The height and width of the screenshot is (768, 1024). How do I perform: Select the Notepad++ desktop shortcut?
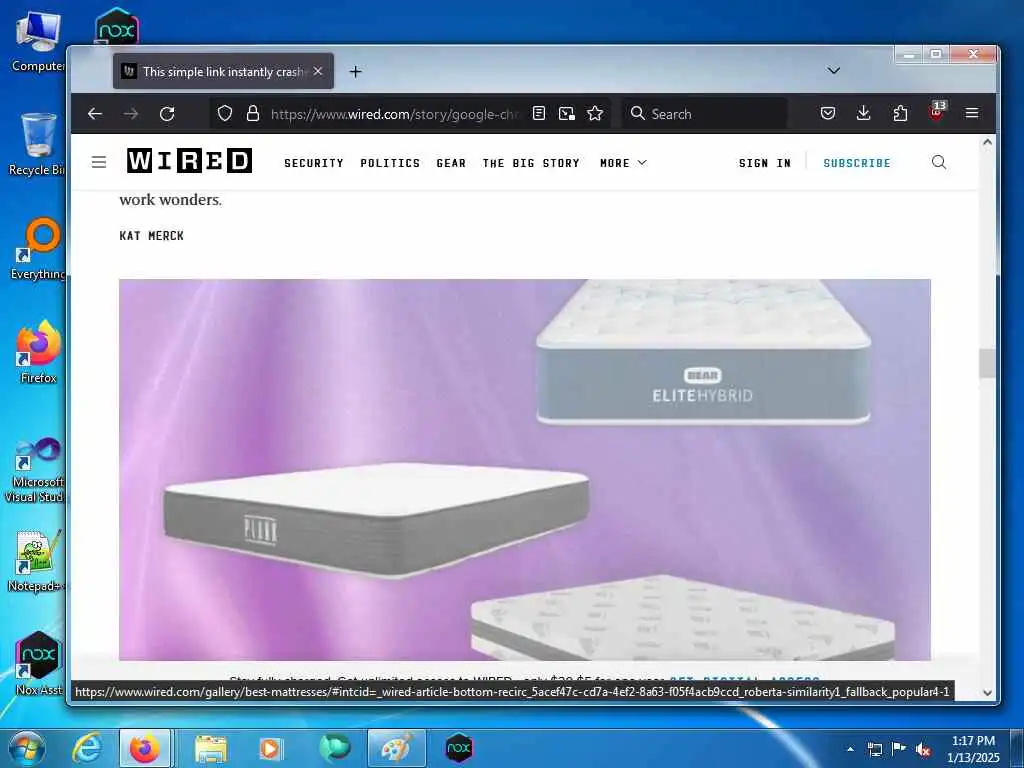pyautogui.click(x=38, y=562)
